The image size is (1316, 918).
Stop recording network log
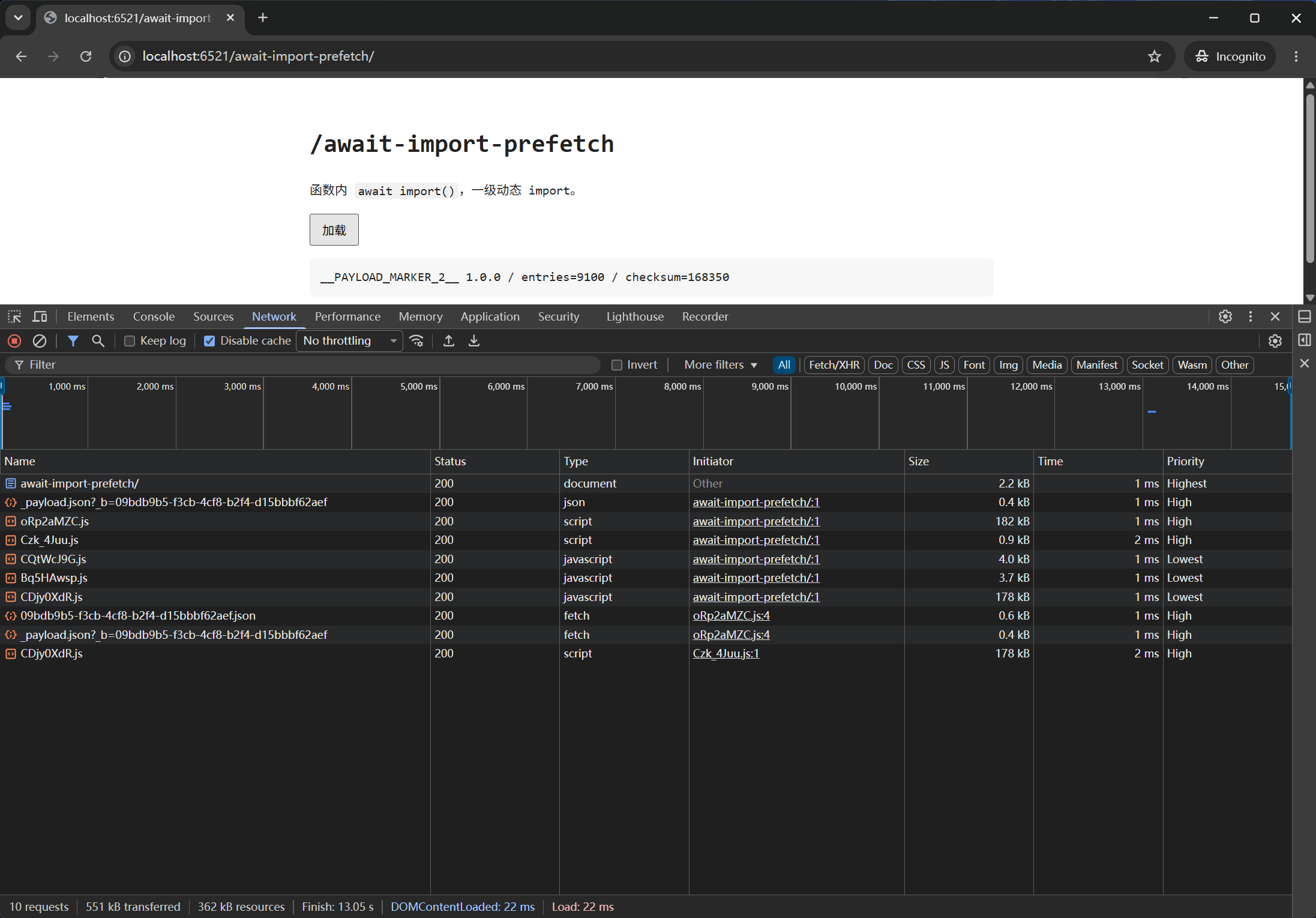click(x=14, y=341)
